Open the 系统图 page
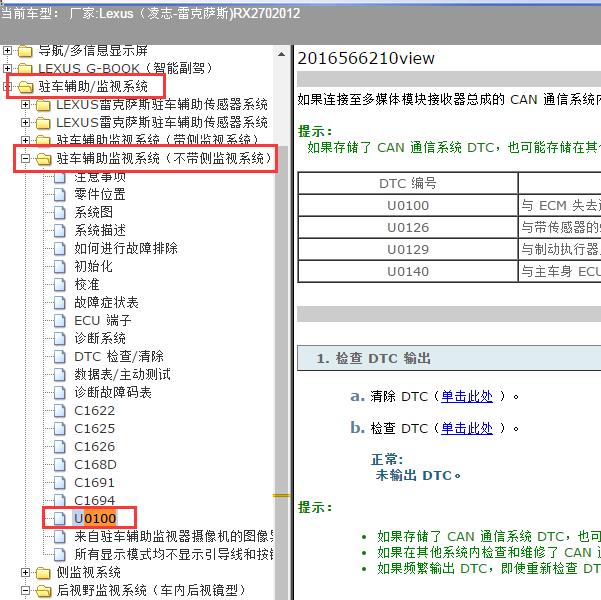The image size is (601, 600). pos(93,212)
